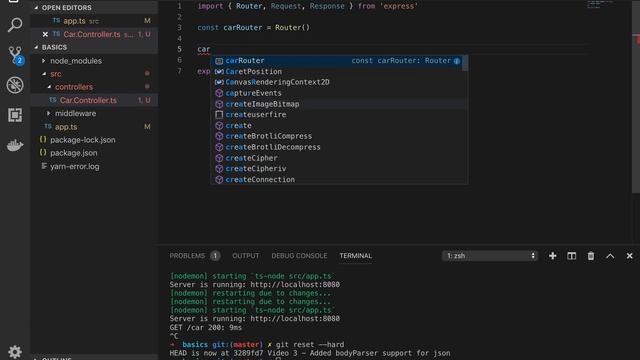
Task: Open Source Control view with badge 2
Action: click(16, 55)
